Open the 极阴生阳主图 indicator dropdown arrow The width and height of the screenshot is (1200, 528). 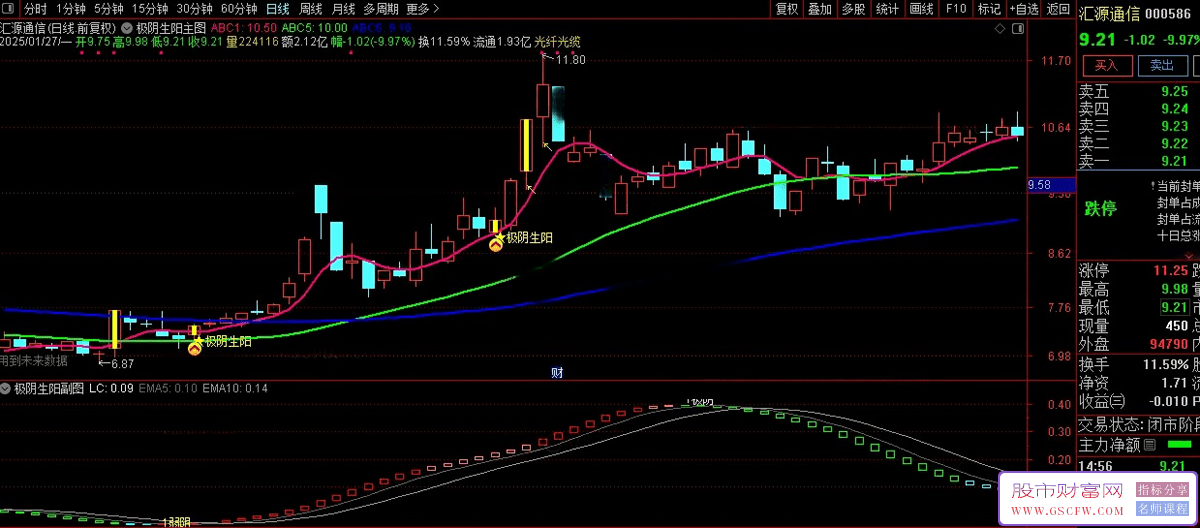[127, 26]
